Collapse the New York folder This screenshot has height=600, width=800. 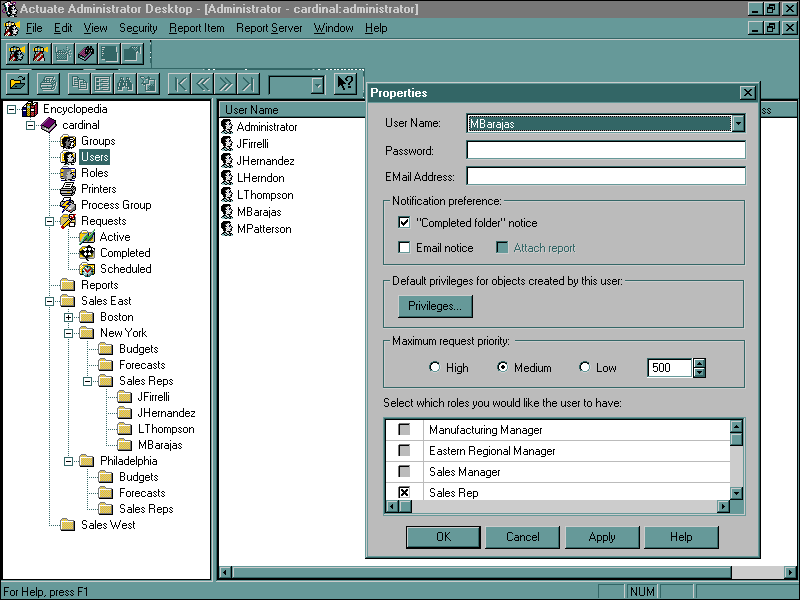(x=68, y=333)
